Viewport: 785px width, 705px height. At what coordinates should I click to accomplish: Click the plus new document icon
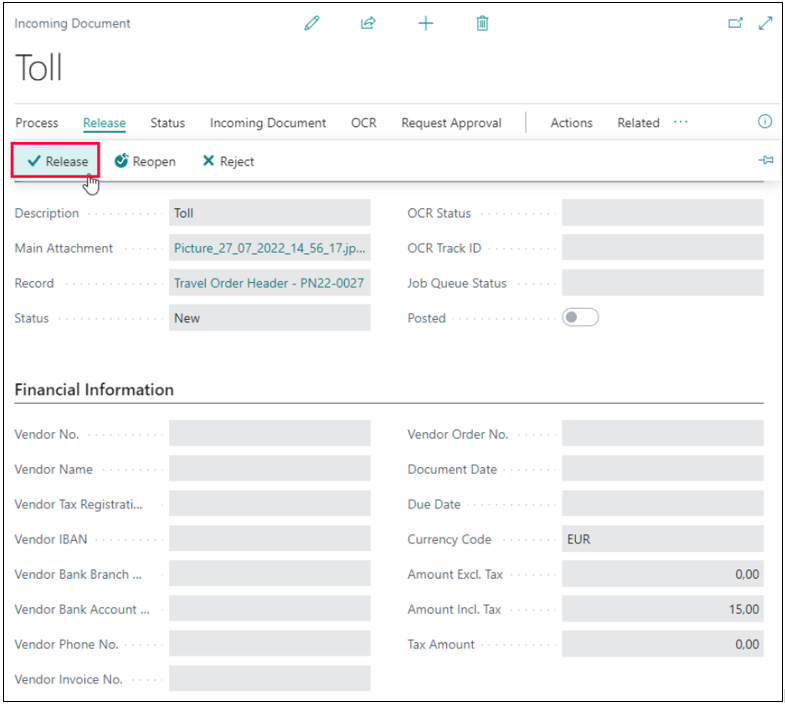point(426,23)
